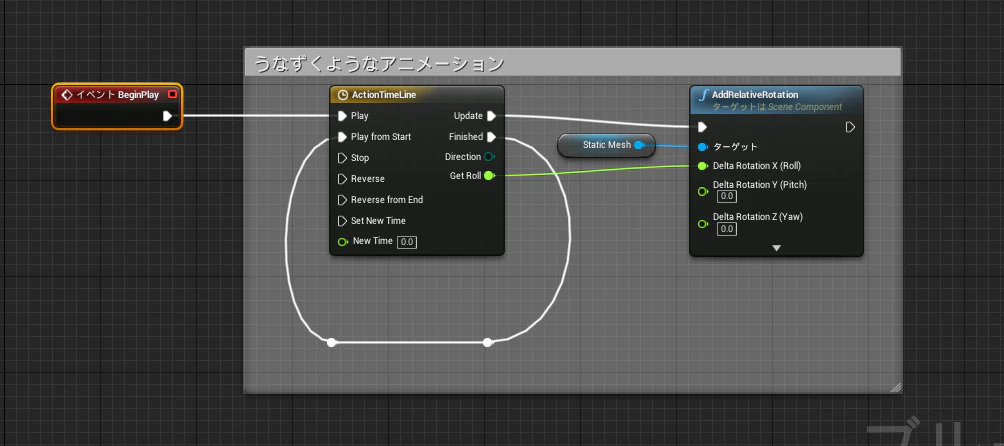1004x446 pixels.
Task: Click the Update output exec pin
Action: [491, 116]
